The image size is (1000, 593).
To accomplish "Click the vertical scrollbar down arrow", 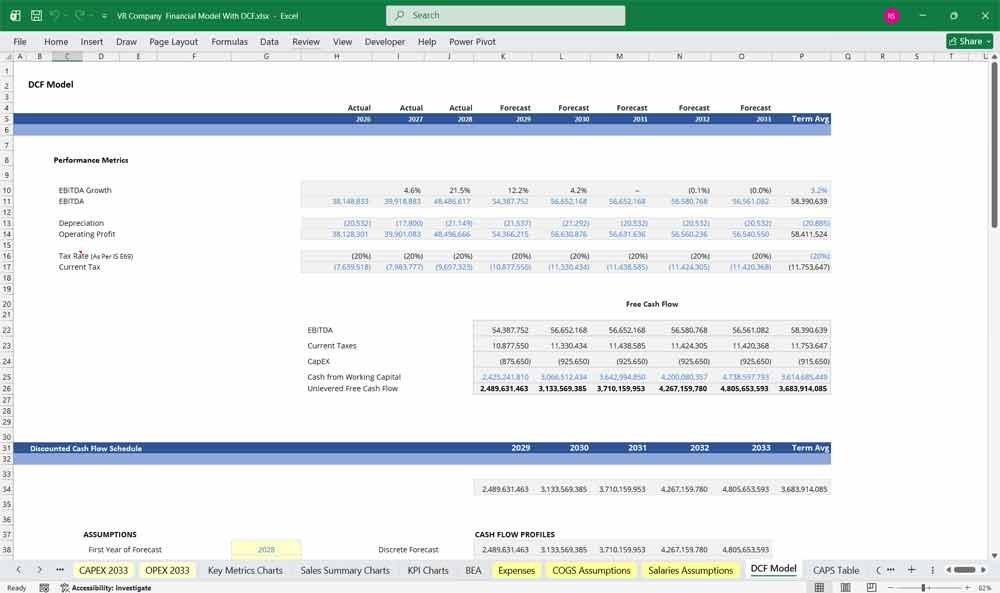I will click(994, 555).
